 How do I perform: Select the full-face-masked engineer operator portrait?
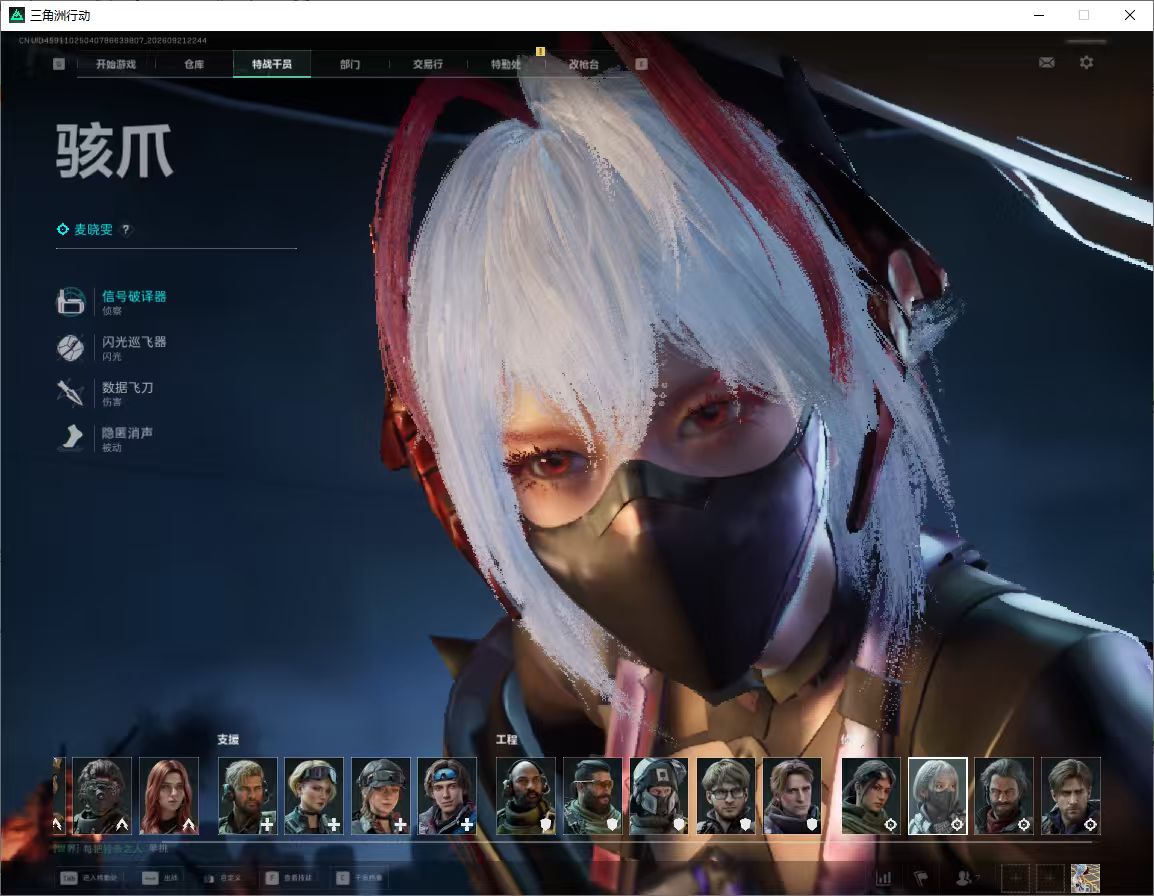[659, 796]
